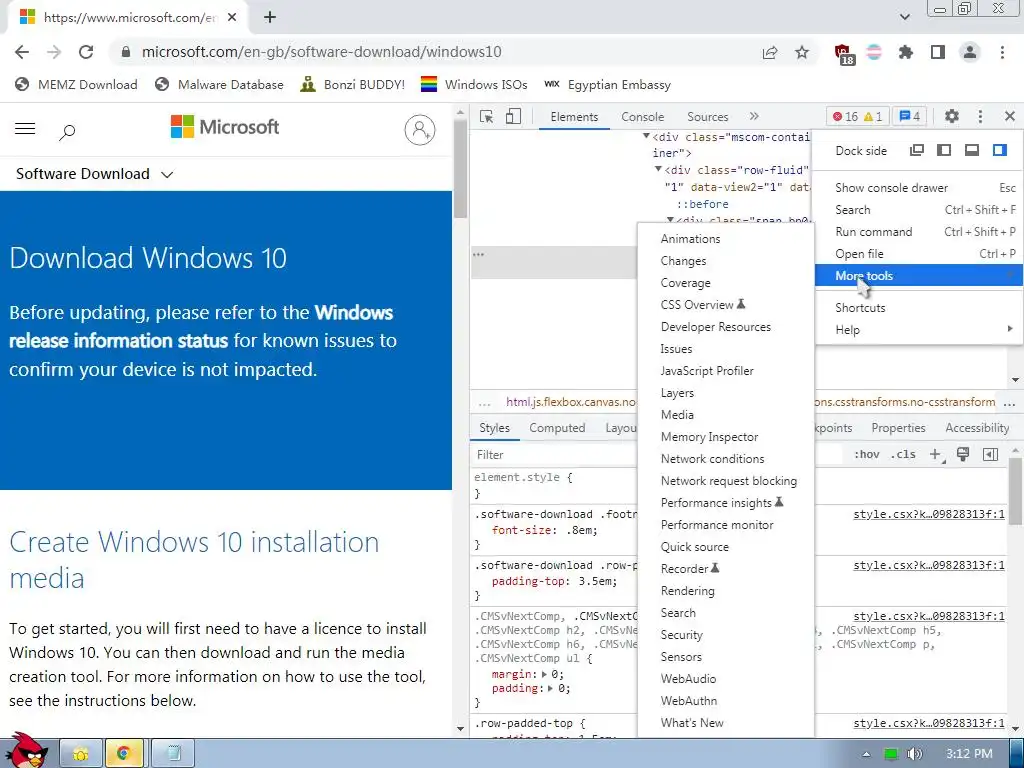The width and height of the screenshot is (1024, 768).
Task: Switch to the Console tab
Action: [643, 117]
